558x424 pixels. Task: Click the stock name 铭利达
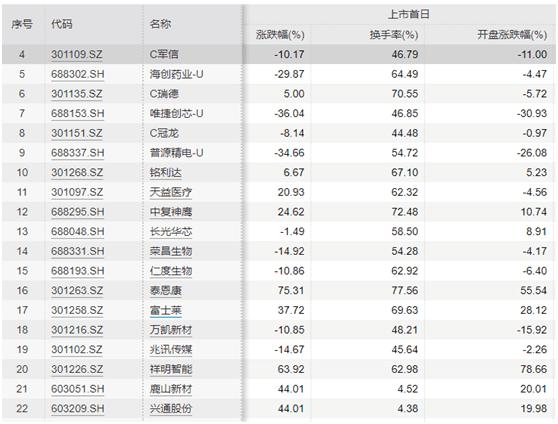click(x=165, y=173)
